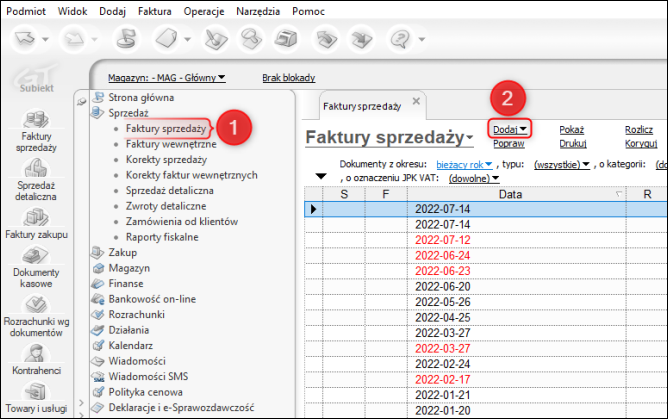Open Towary i usługi sidebar icon
The image size is (668, 419).
pos(36,391)
